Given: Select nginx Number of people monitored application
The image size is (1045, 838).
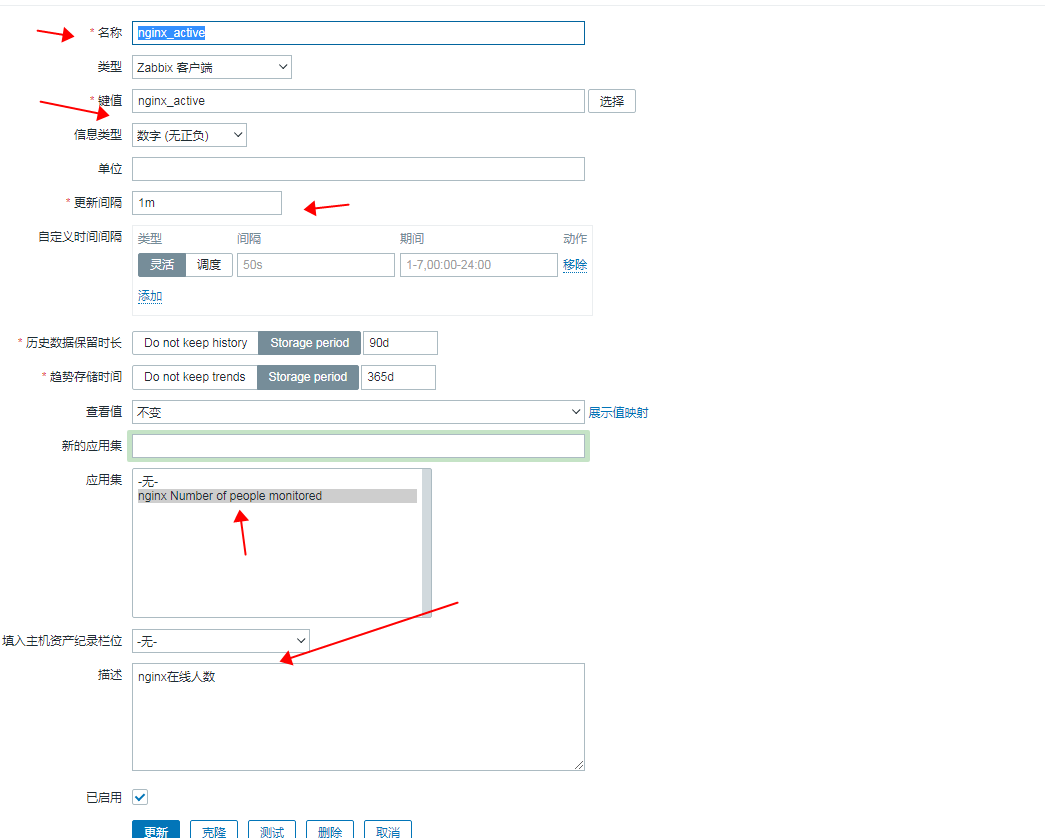Looking at the screenshot, I should 230,496.
